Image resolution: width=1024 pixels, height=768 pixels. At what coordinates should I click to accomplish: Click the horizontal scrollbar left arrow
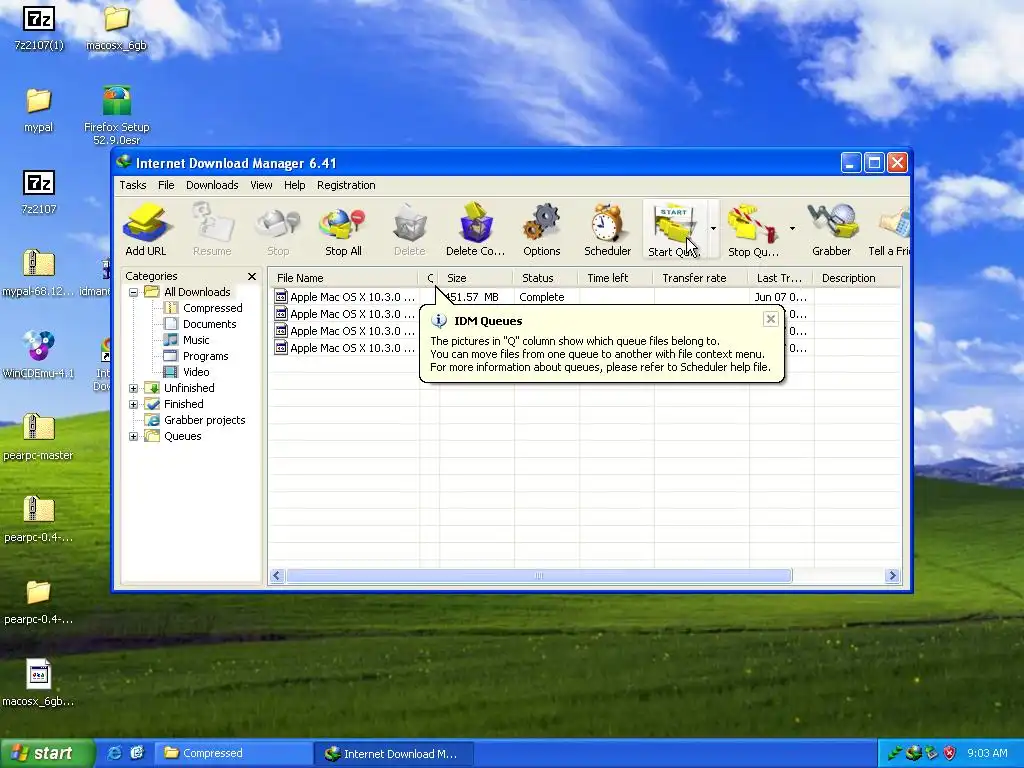277,576
